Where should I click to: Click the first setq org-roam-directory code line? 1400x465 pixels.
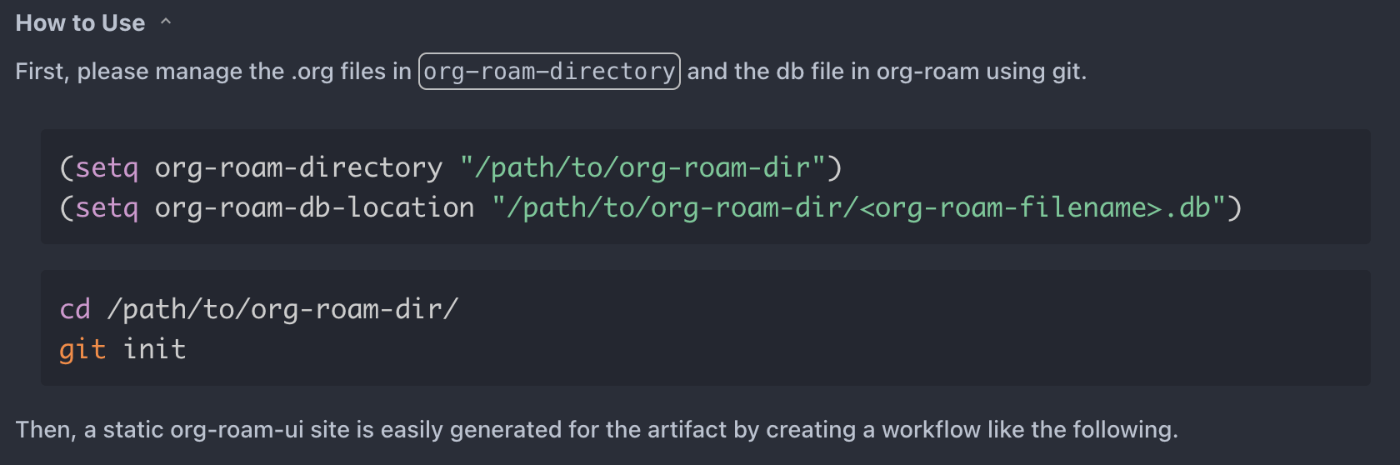[x=451, y=167]
